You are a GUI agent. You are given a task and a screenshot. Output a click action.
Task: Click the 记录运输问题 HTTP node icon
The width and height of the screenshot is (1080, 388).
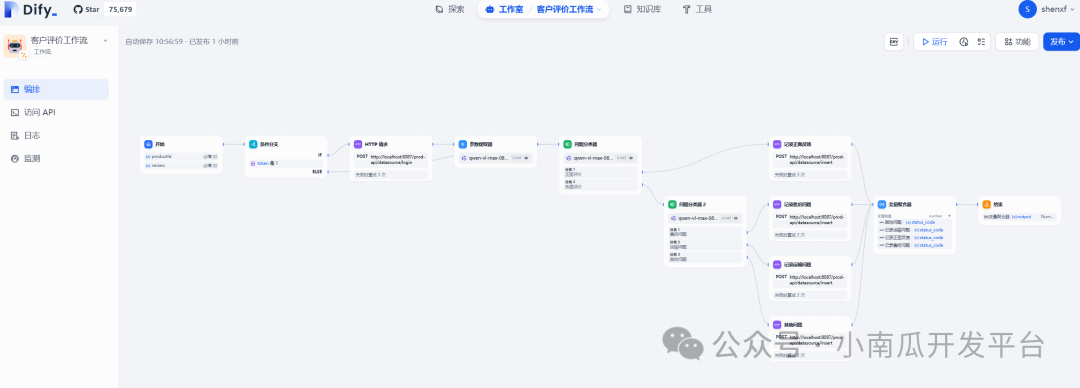tap(777, 264)
